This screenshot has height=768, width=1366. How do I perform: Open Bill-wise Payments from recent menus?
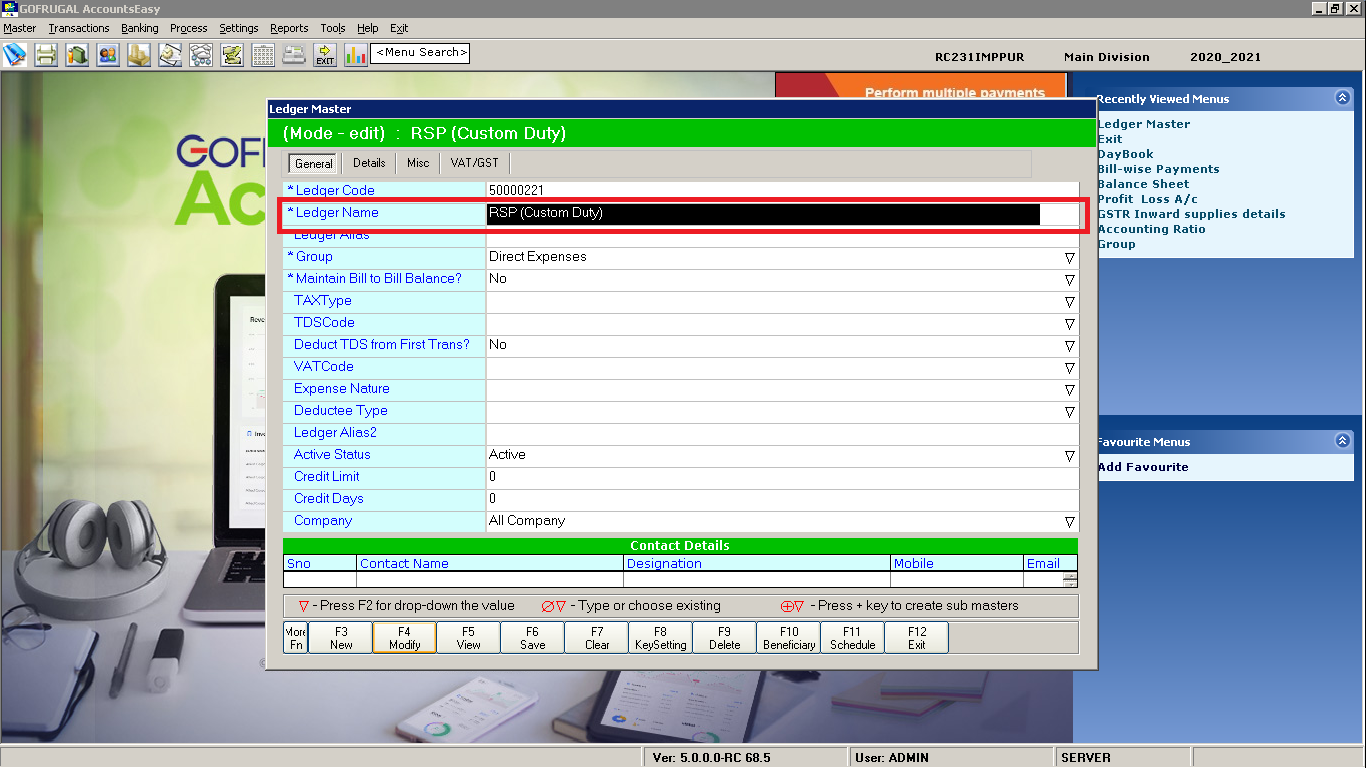pos(1158,169)
